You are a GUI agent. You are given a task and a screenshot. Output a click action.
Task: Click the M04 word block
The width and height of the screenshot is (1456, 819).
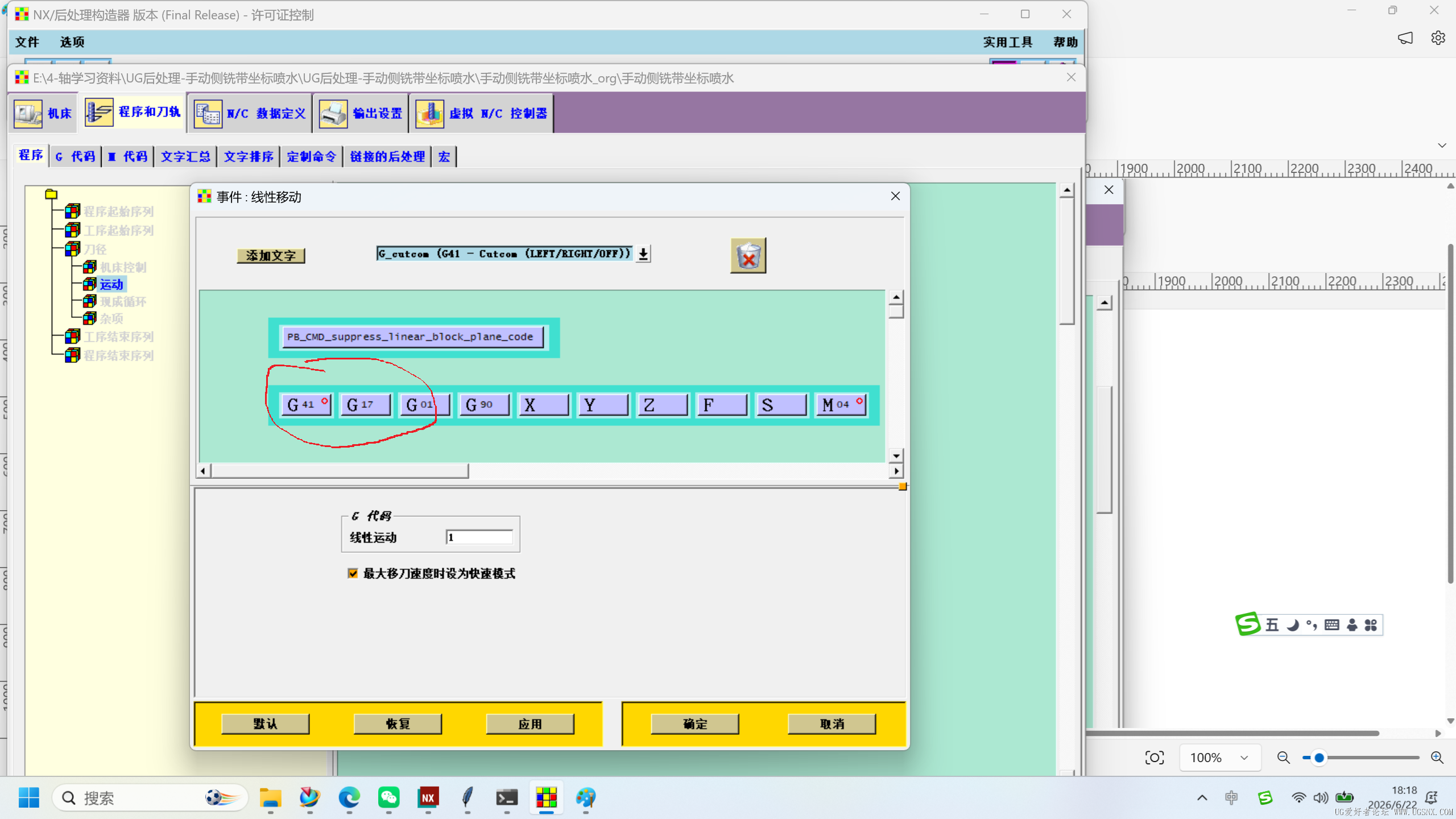click(x=841, y=405)
